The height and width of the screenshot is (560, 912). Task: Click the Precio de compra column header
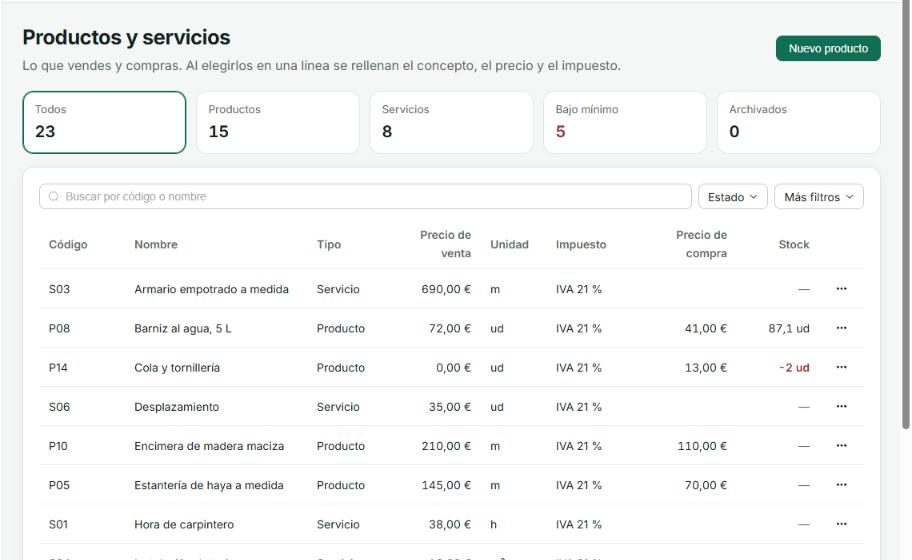coord(701,244)
